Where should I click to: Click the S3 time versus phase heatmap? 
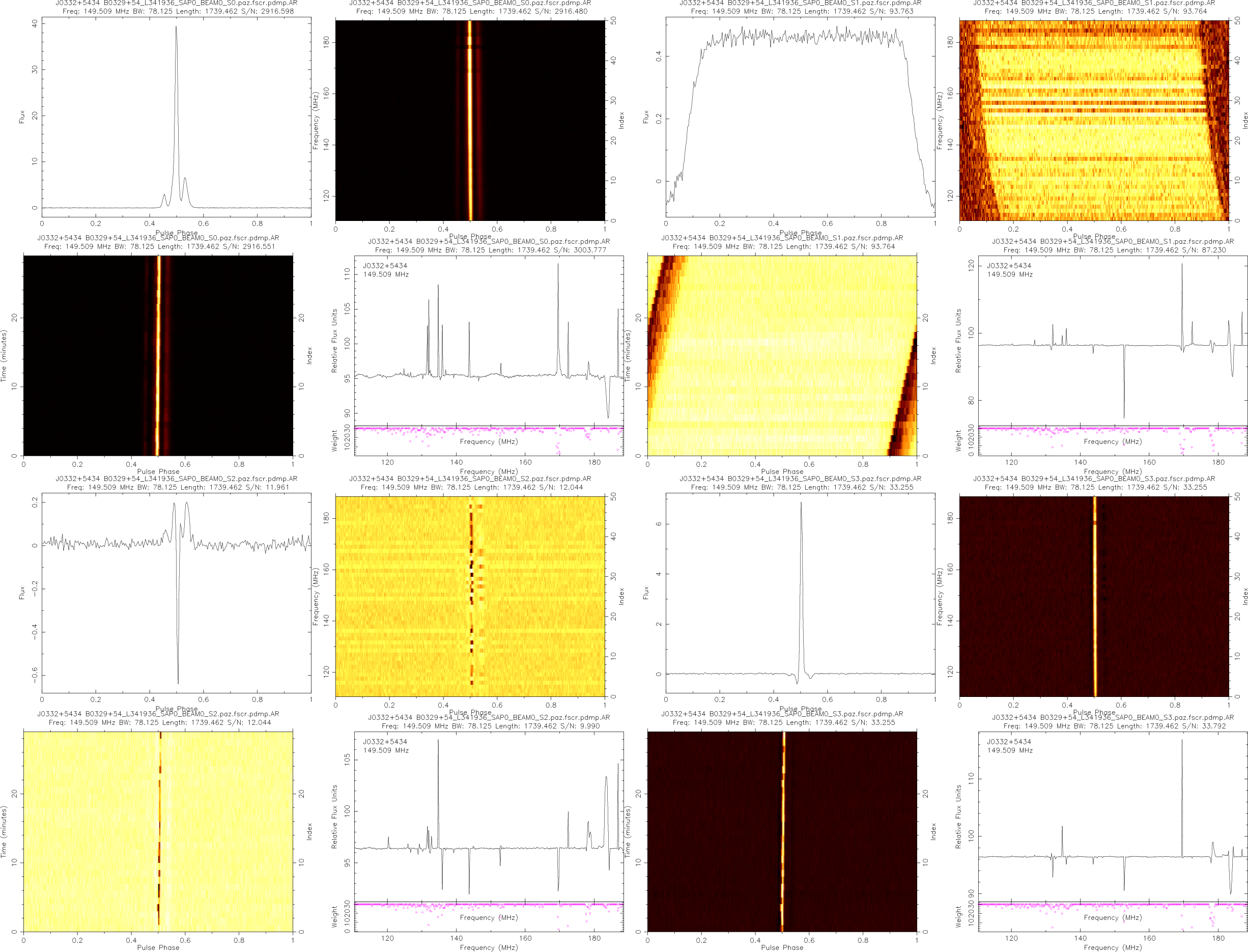[782, 831]
